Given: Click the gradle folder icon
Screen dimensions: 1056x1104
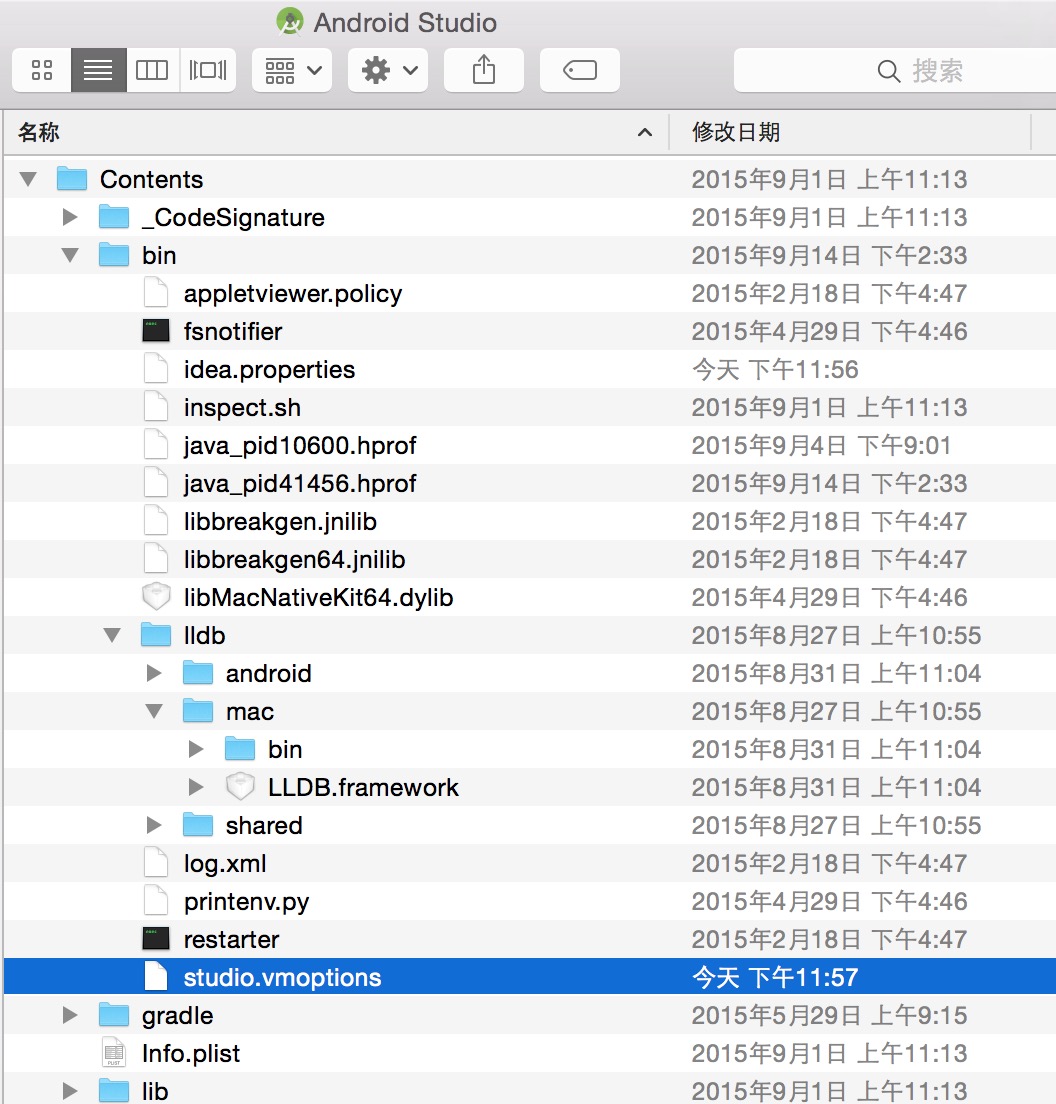Looking at the screenshot, I should pyautogui.click(x=114, y=1015).
